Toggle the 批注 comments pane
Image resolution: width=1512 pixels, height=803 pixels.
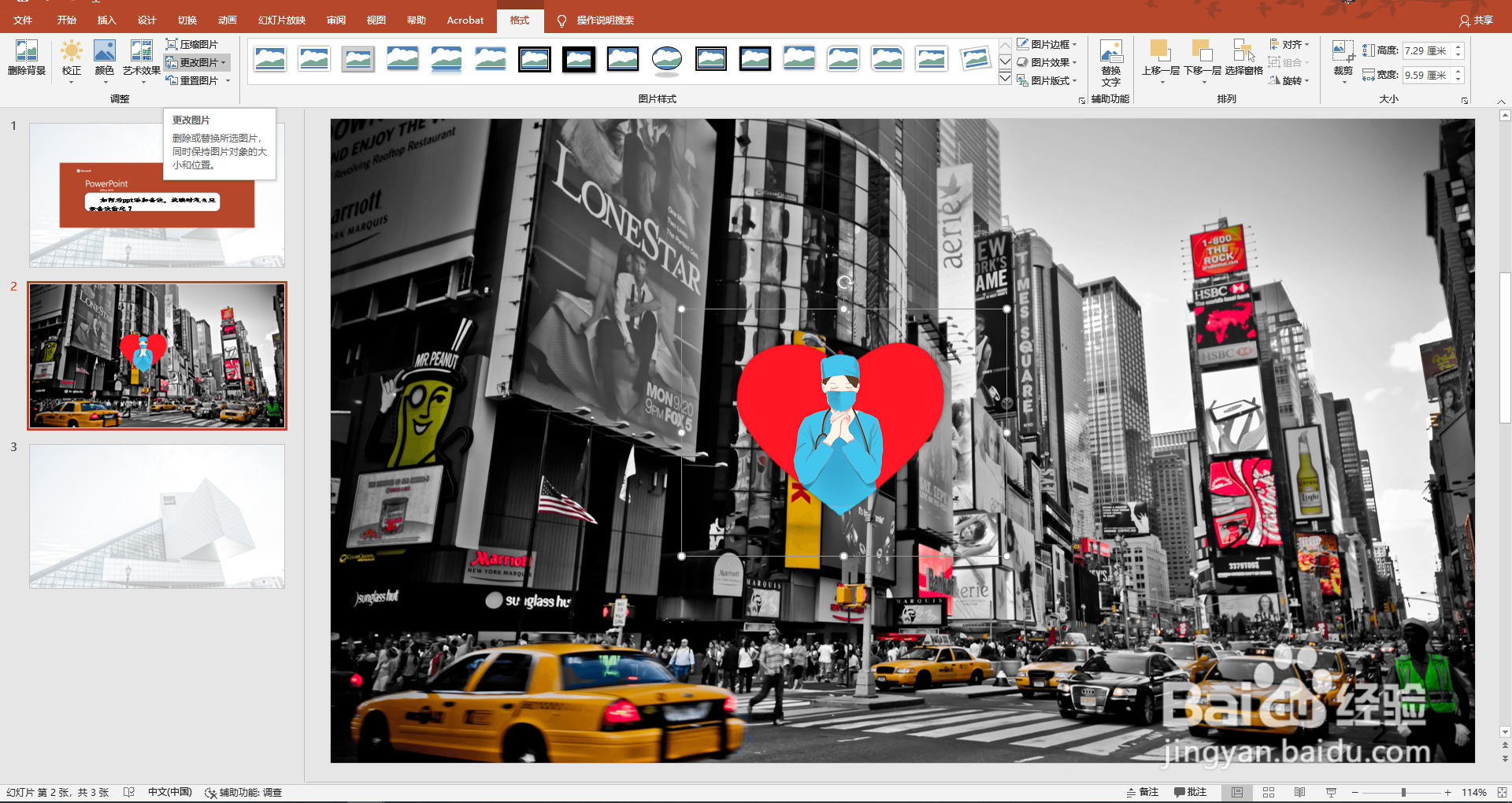click(x=1190, y=792)
